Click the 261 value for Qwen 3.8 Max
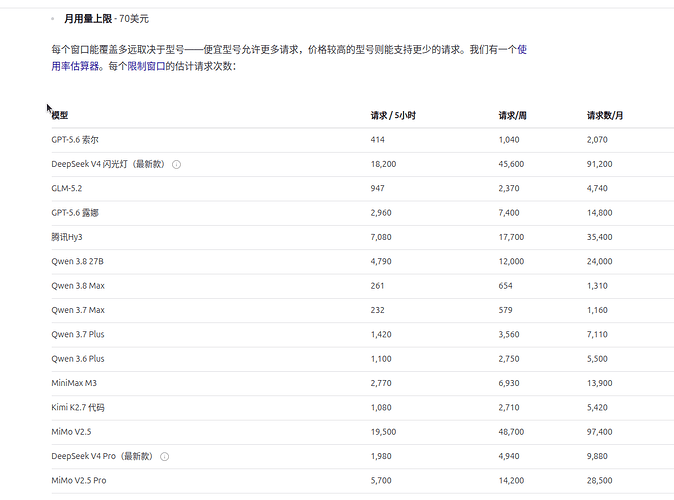 pyautogui.click(x=377, y=285)
